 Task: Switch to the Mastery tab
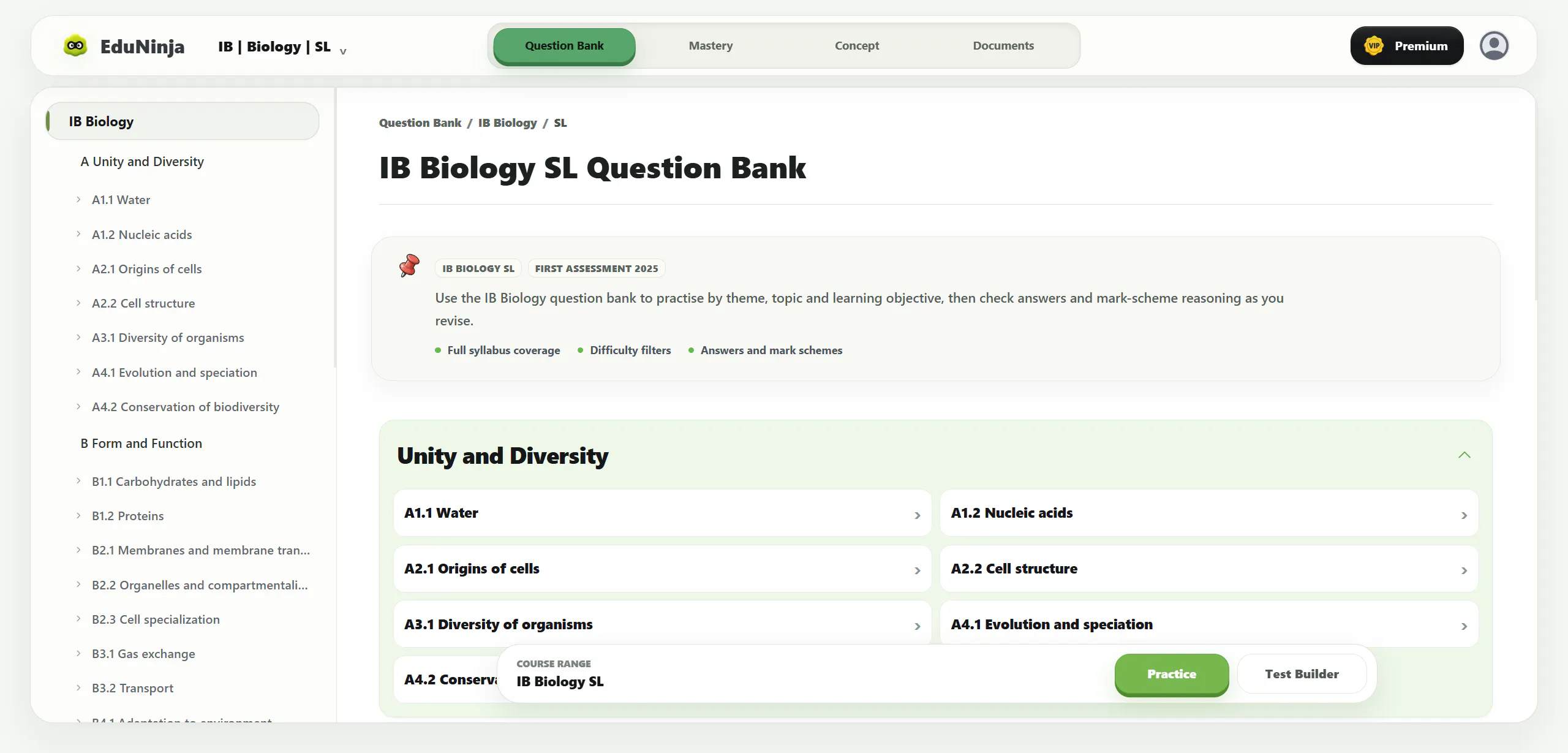coord(710,46)
